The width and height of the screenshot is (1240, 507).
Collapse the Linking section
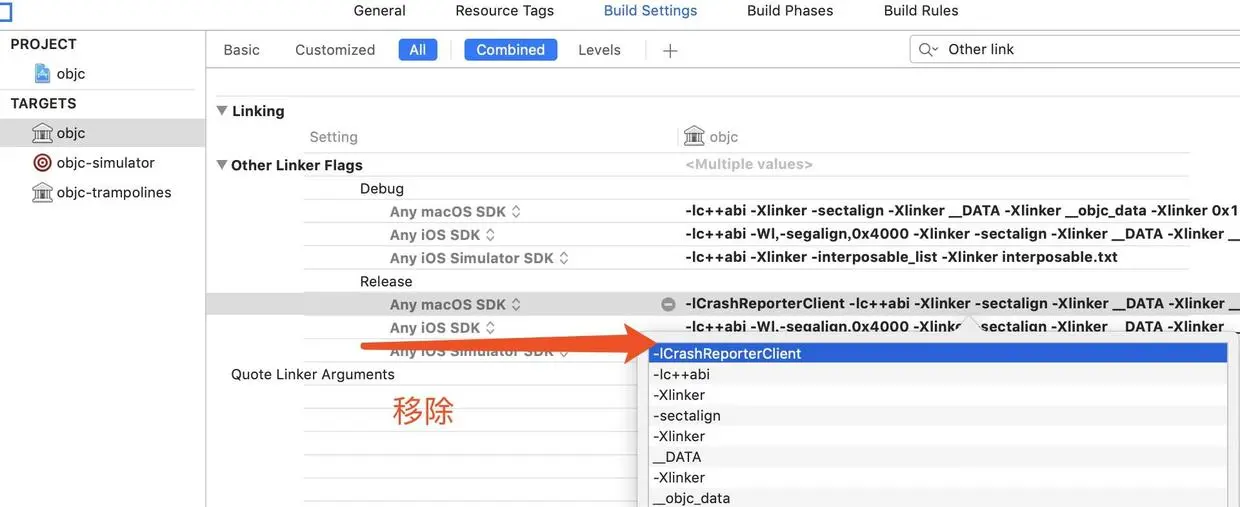[222, 111]
